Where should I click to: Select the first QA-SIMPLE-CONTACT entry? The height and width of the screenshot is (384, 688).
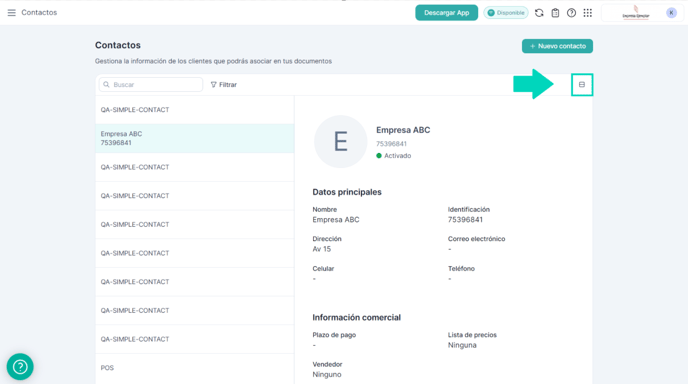(x=195, y=110)
